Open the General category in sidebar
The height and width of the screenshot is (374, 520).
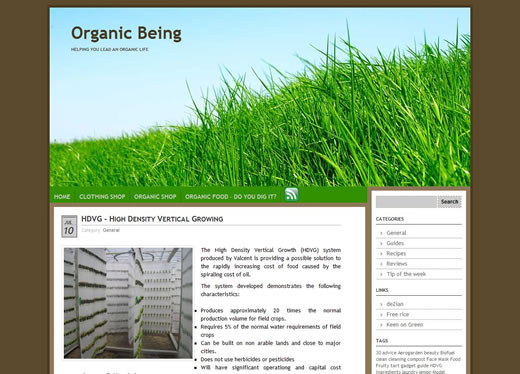point(396,233)
